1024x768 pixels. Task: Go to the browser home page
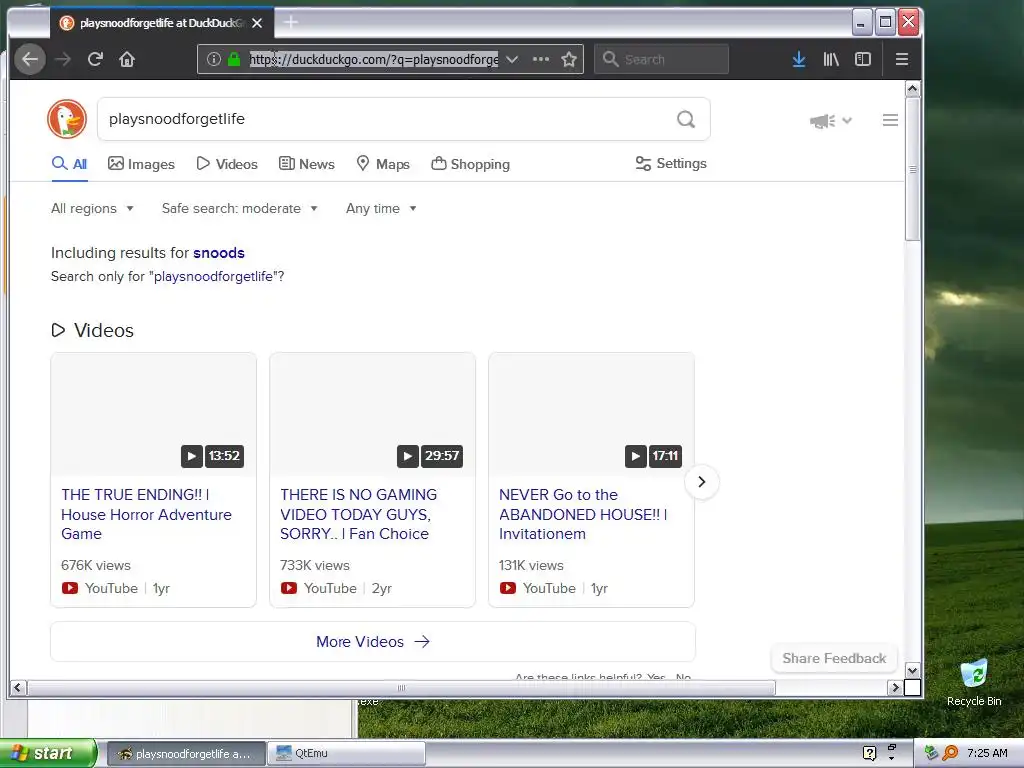pos(127,59)
